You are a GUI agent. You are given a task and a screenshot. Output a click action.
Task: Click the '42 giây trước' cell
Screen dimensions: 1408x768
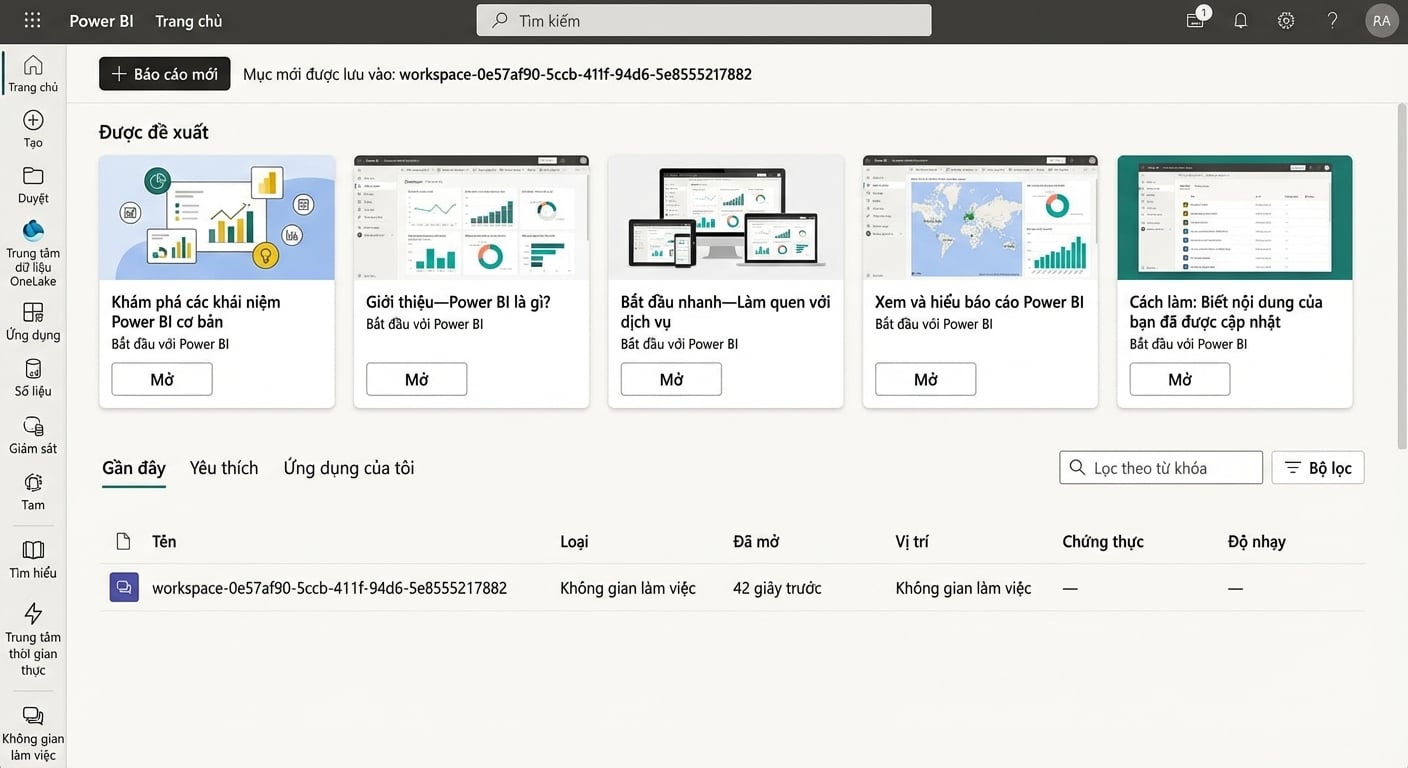coord(777,588)
